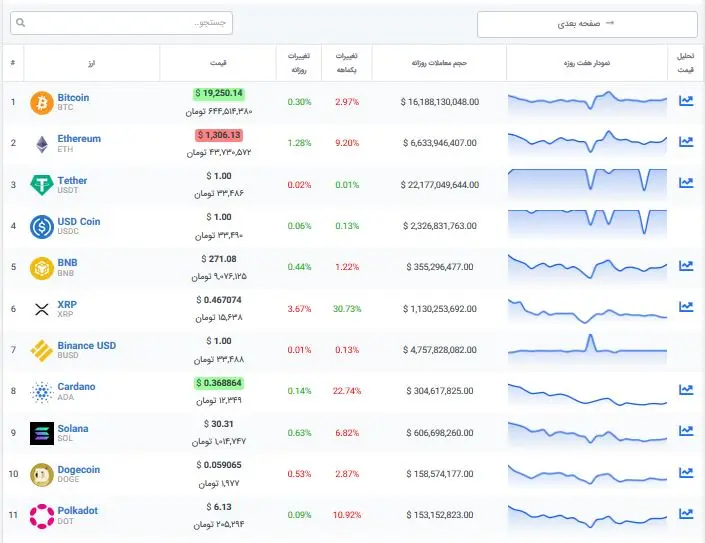The image size is (705, 543).
Task: Open the Tether coin link
Action: [72, 180]
